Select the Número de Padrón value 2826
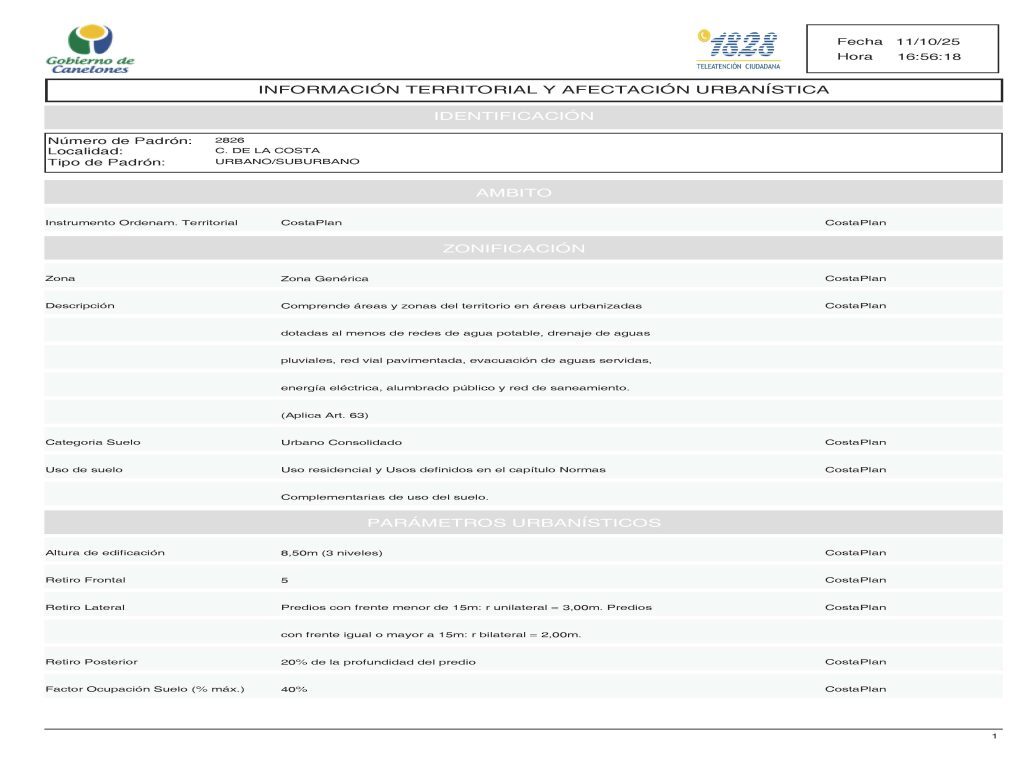This screenshot has width=1024, height=778. coord(230,140)
